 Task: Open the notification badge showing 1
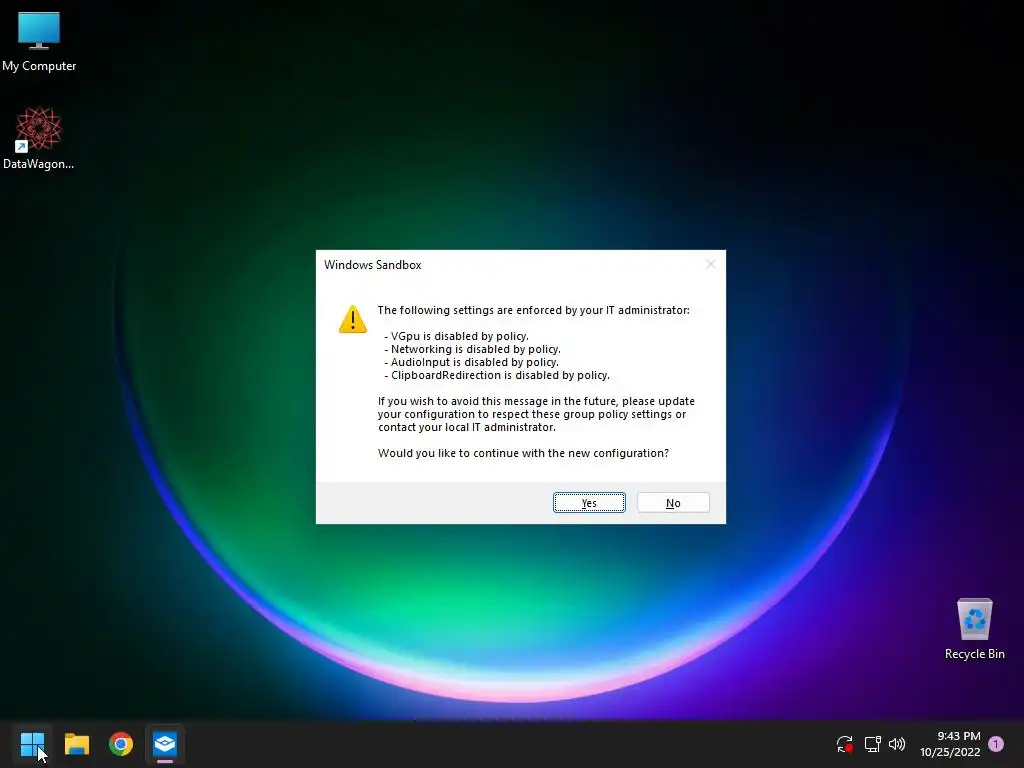coord(996,744)
